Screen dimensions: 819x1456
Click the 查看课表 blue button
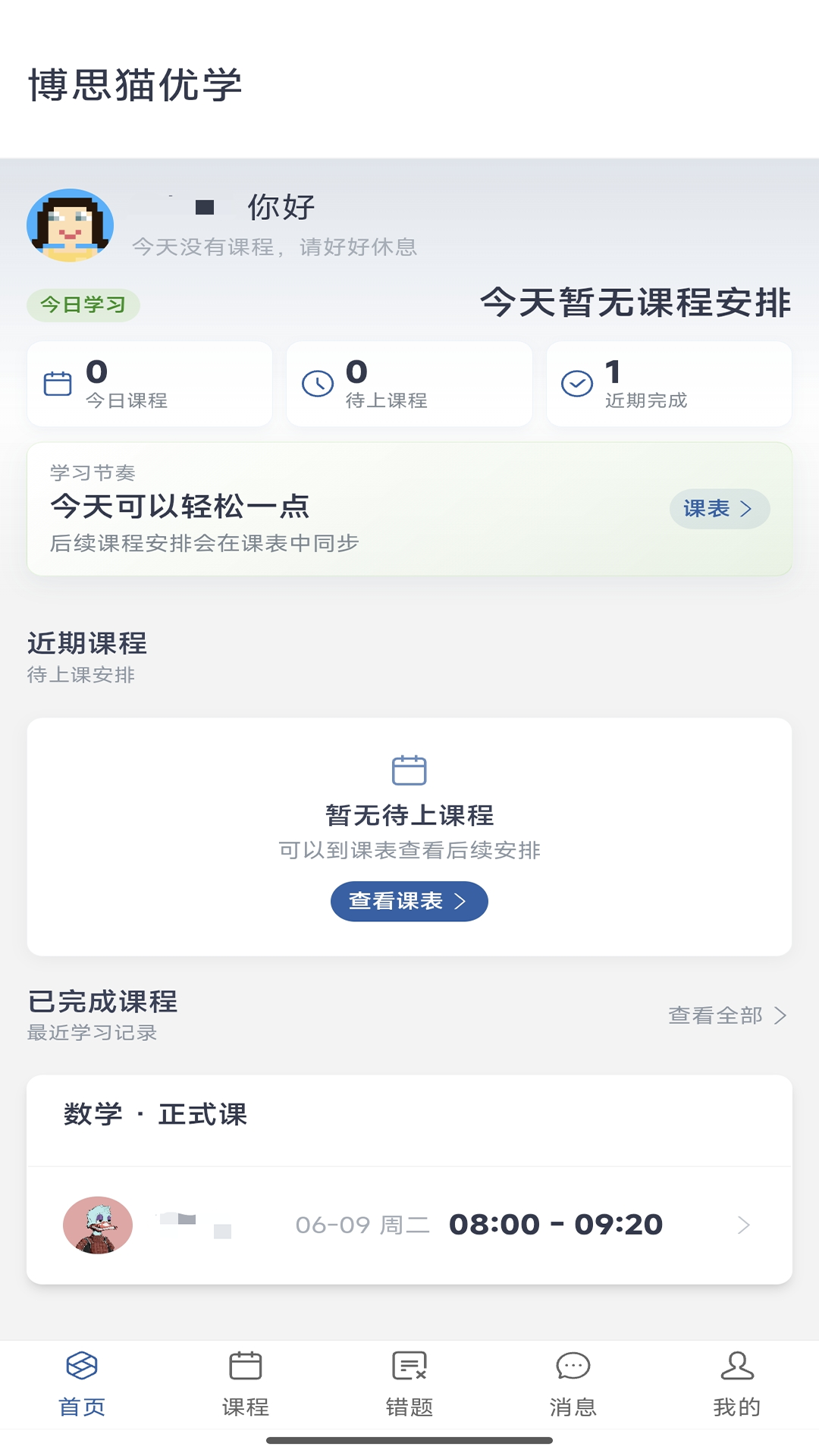pos(409,901)
